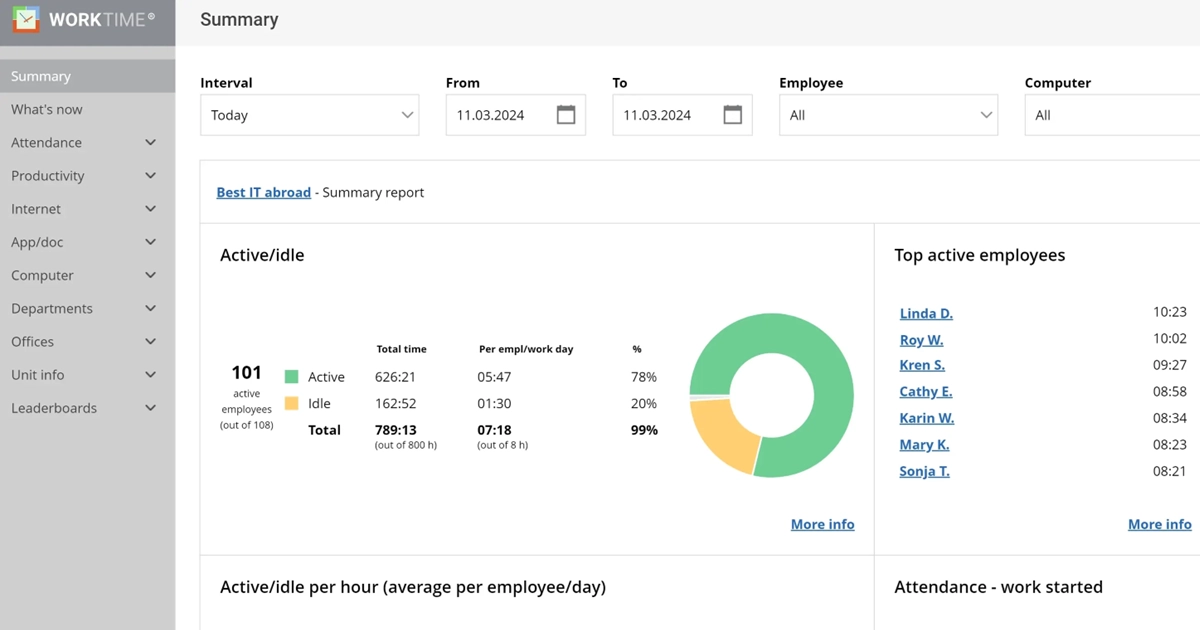Screen dimensions: 1200x630
Task: Open Cathy E. employee link
Action: click(926, 392)
